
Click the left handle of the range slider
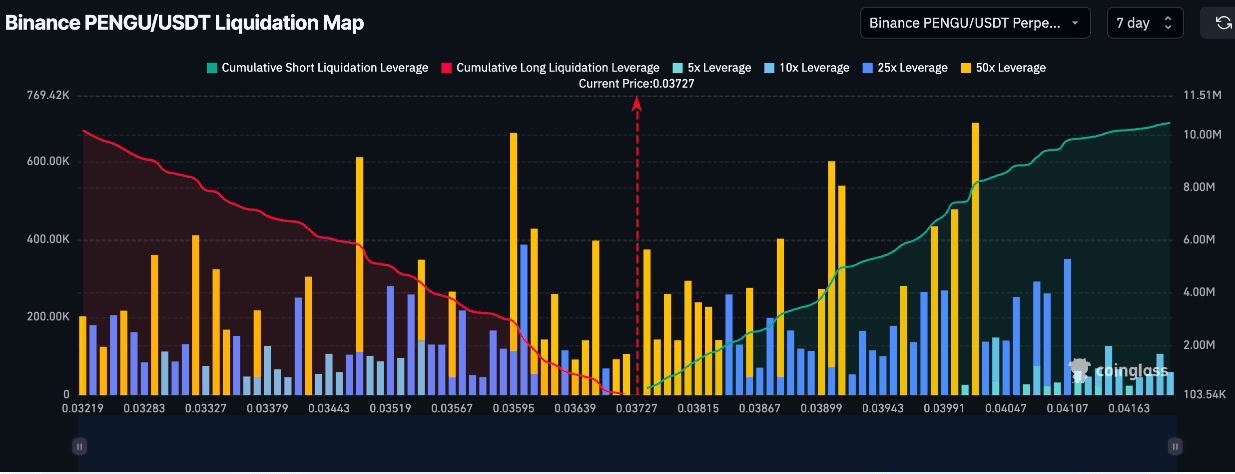click(x=79, y=446)
